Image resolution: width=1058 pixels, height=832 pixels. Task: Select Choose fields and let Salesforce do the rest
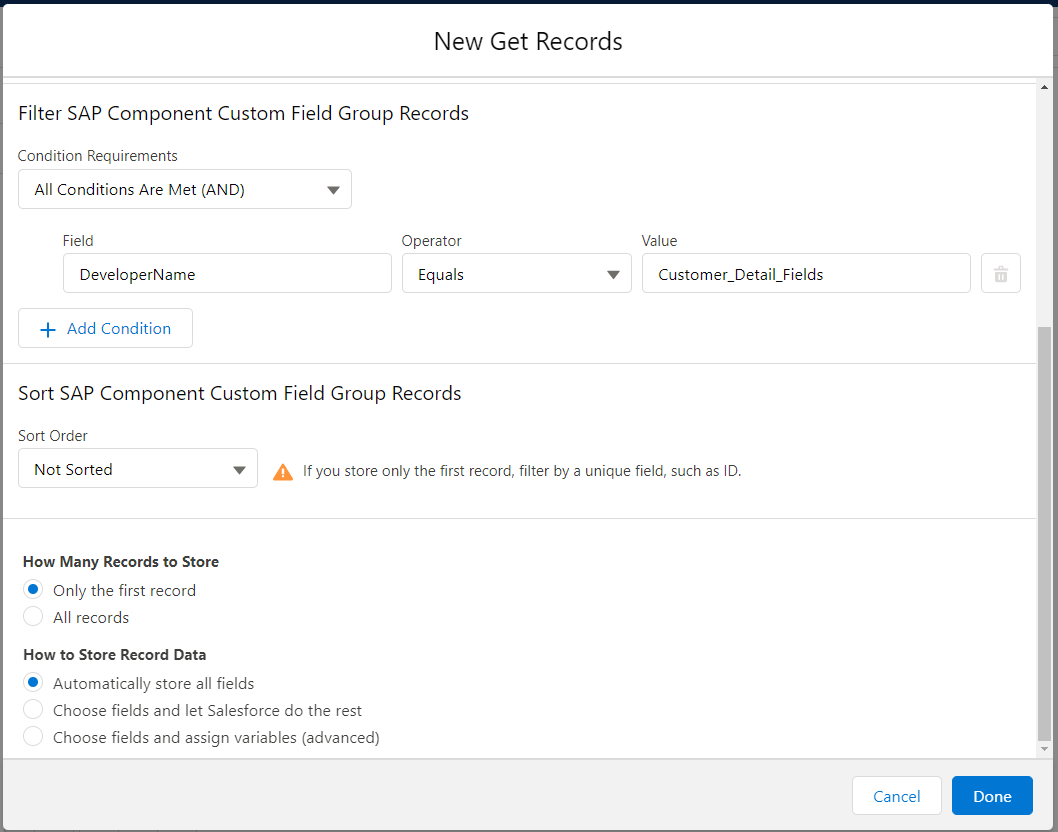point(33,710)
